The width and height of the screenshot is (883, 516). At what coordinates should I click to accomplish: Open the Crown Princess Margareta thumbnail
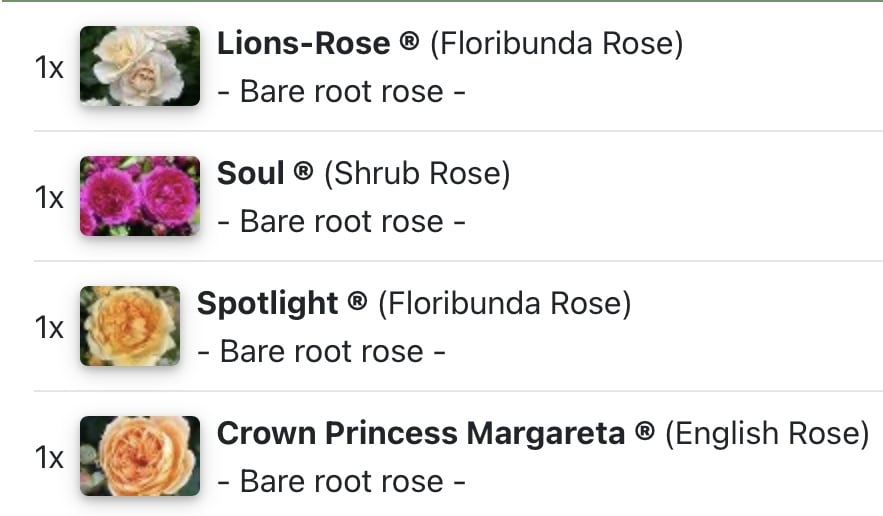click(140, 456)
